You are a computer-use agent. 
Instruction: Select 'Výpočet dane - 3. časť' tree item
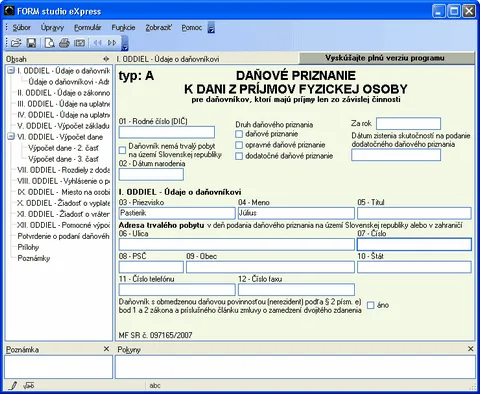(x=63, y=159)
